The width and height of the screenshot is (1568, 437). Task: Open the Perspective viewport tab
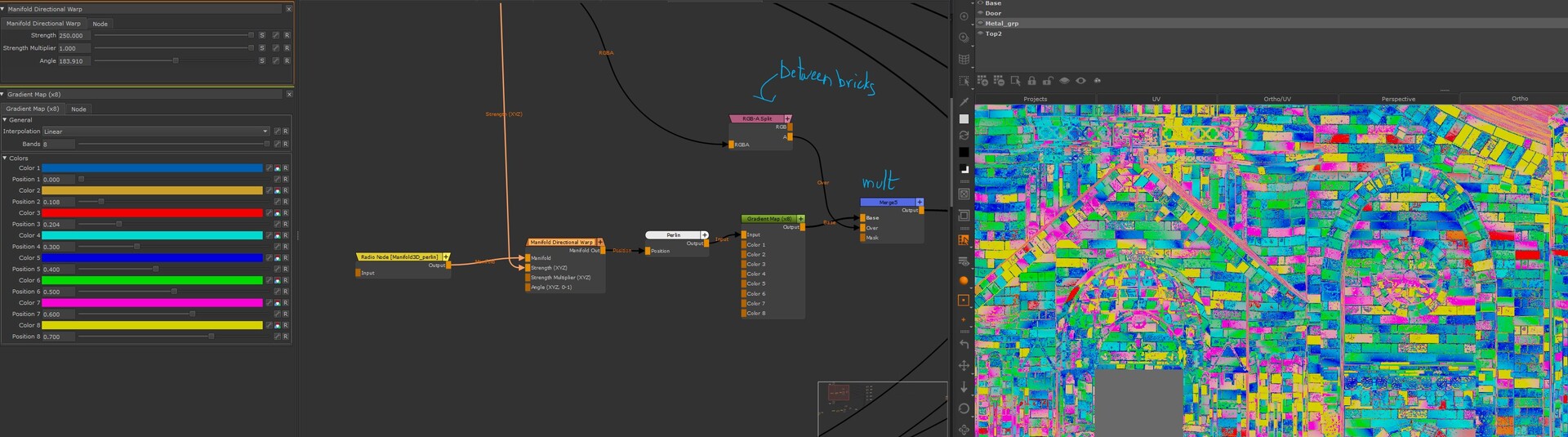pyautogui.click(x=1398, y=99)
